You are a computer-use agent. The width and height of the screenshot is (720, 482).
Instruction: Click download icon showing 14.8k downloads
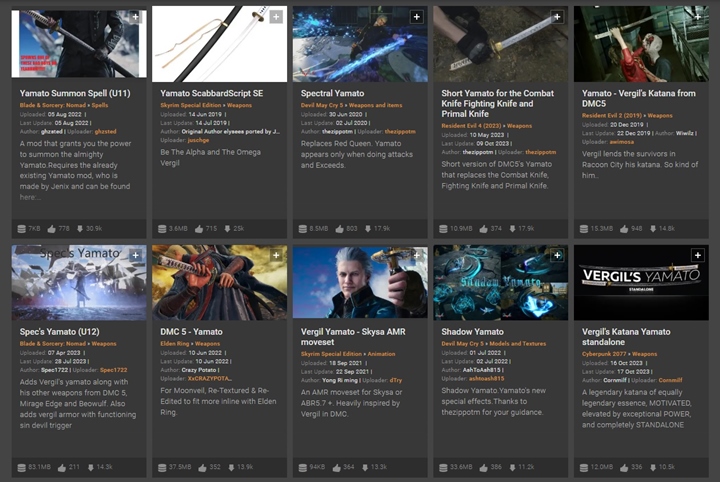[x=652, y=229]
